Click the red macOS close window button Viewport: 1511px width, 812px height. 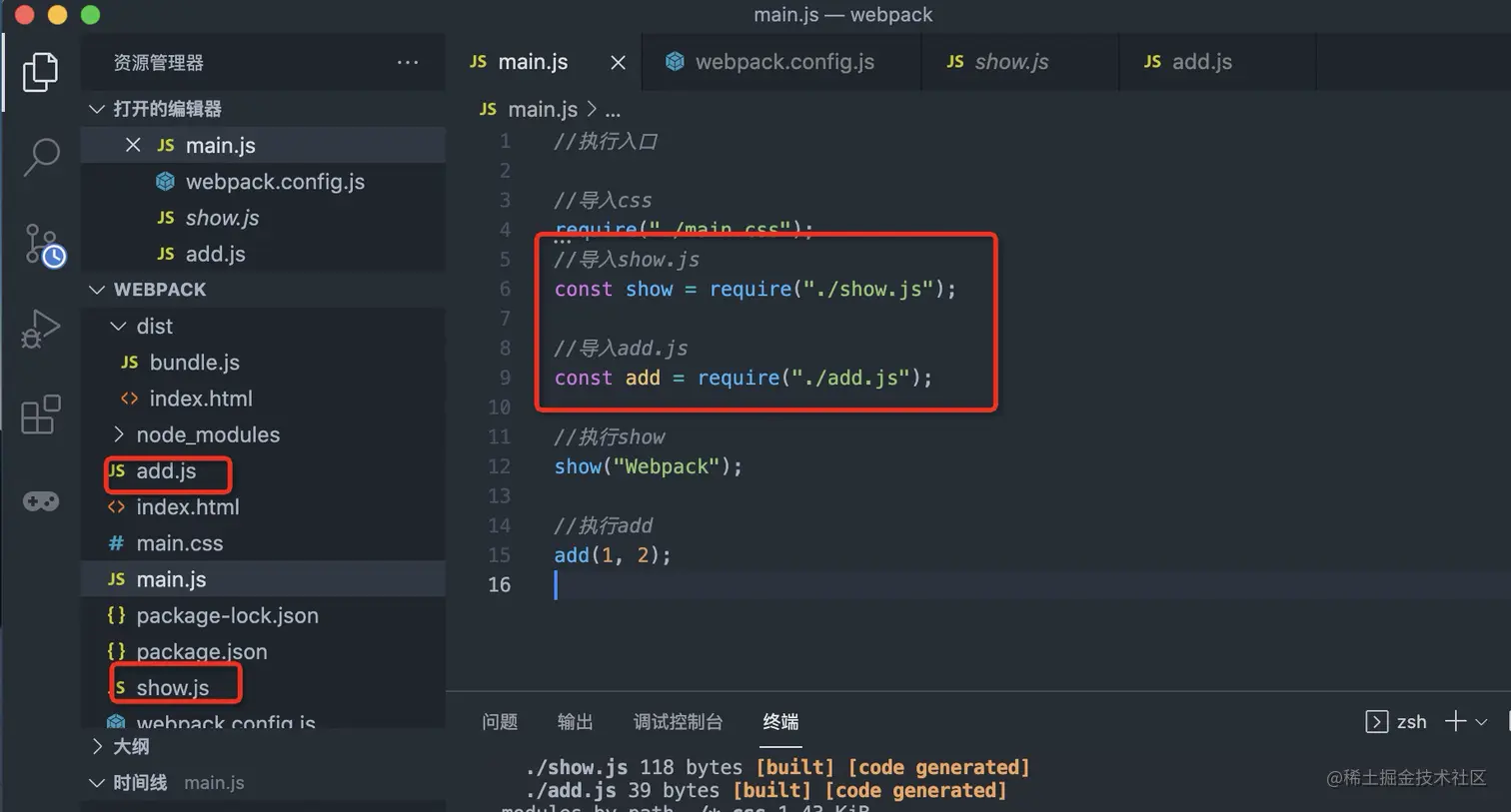click(25, 15)
